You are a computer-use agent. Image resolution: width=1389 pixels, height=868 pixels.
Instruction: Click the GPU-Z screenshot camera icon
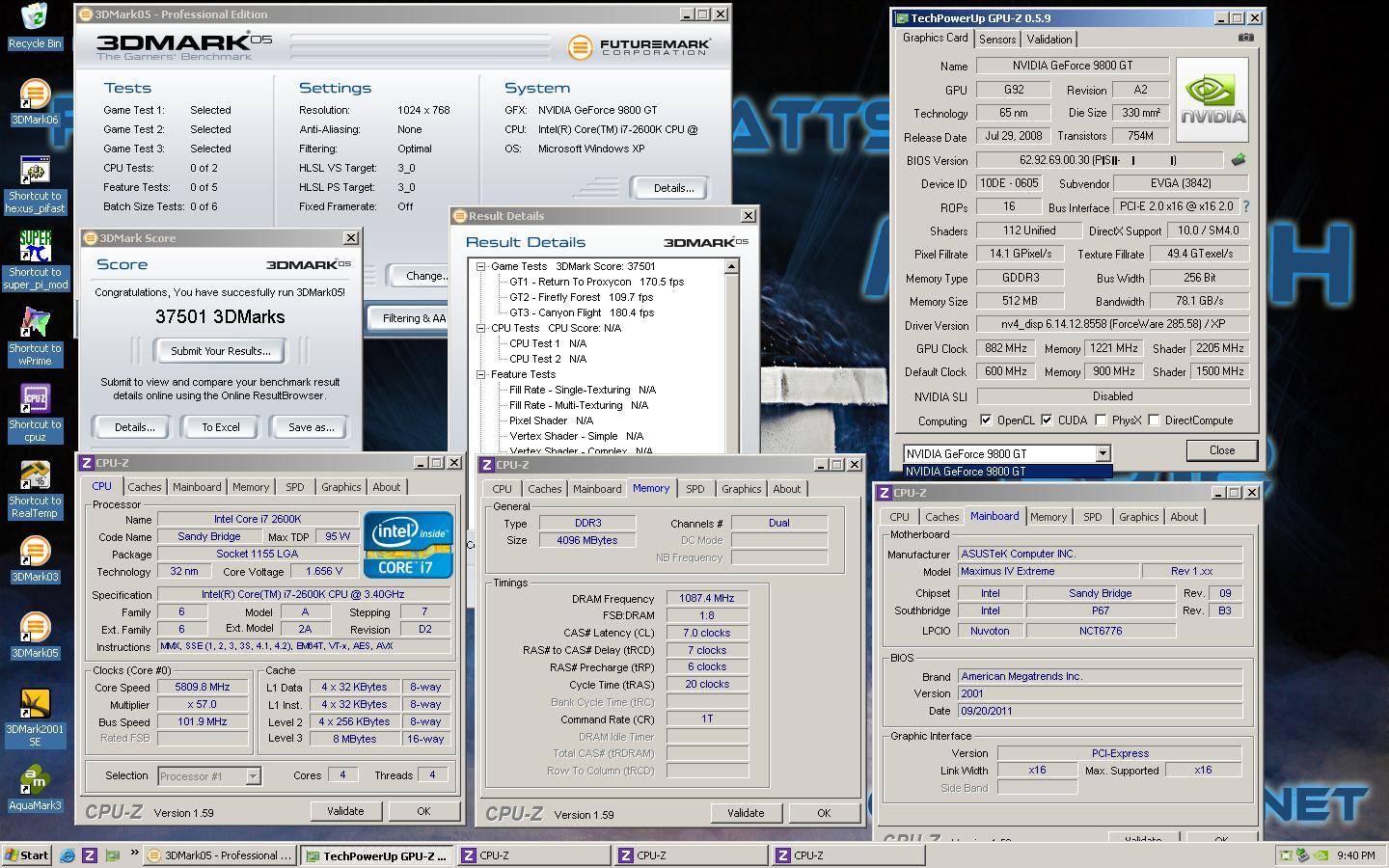click(1246, 38)
